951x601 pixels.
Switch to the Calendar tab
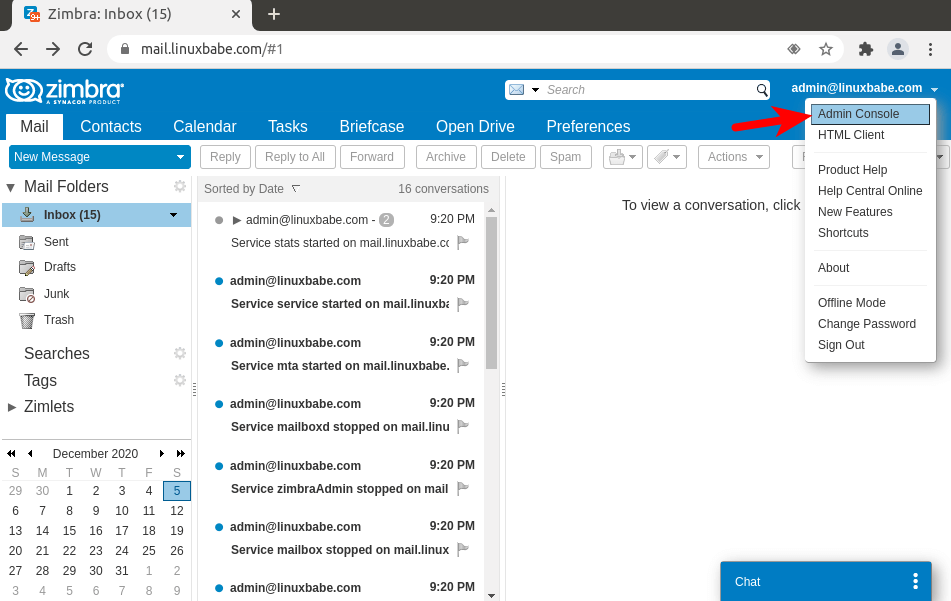204,126
